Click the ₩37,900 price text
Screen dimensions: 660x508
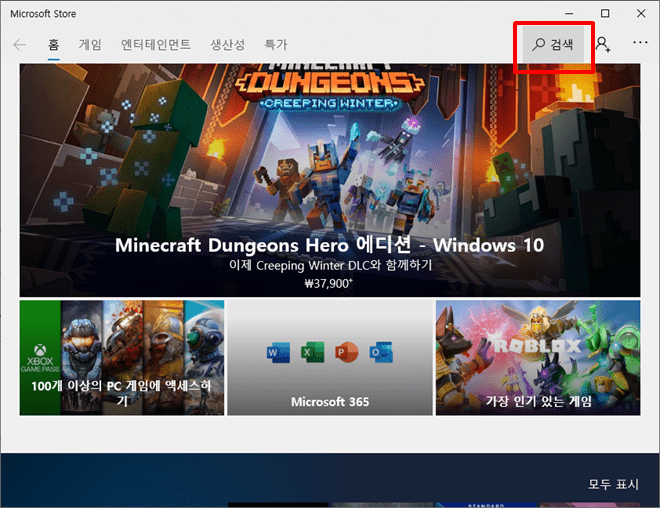(329, 283)
